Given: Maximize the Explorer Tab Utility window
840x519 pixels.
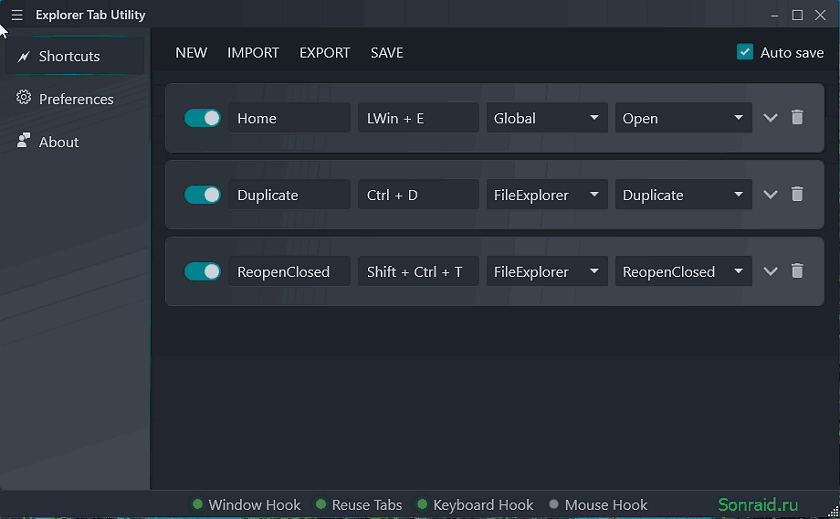Looking at the screenshot, I should [x=797, y=15].
